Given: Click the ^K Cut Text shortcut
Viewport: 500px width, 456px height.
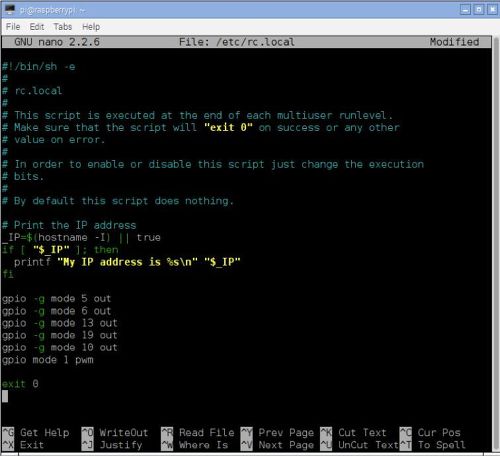Looking at the screenshot, I should click(353, 433).
